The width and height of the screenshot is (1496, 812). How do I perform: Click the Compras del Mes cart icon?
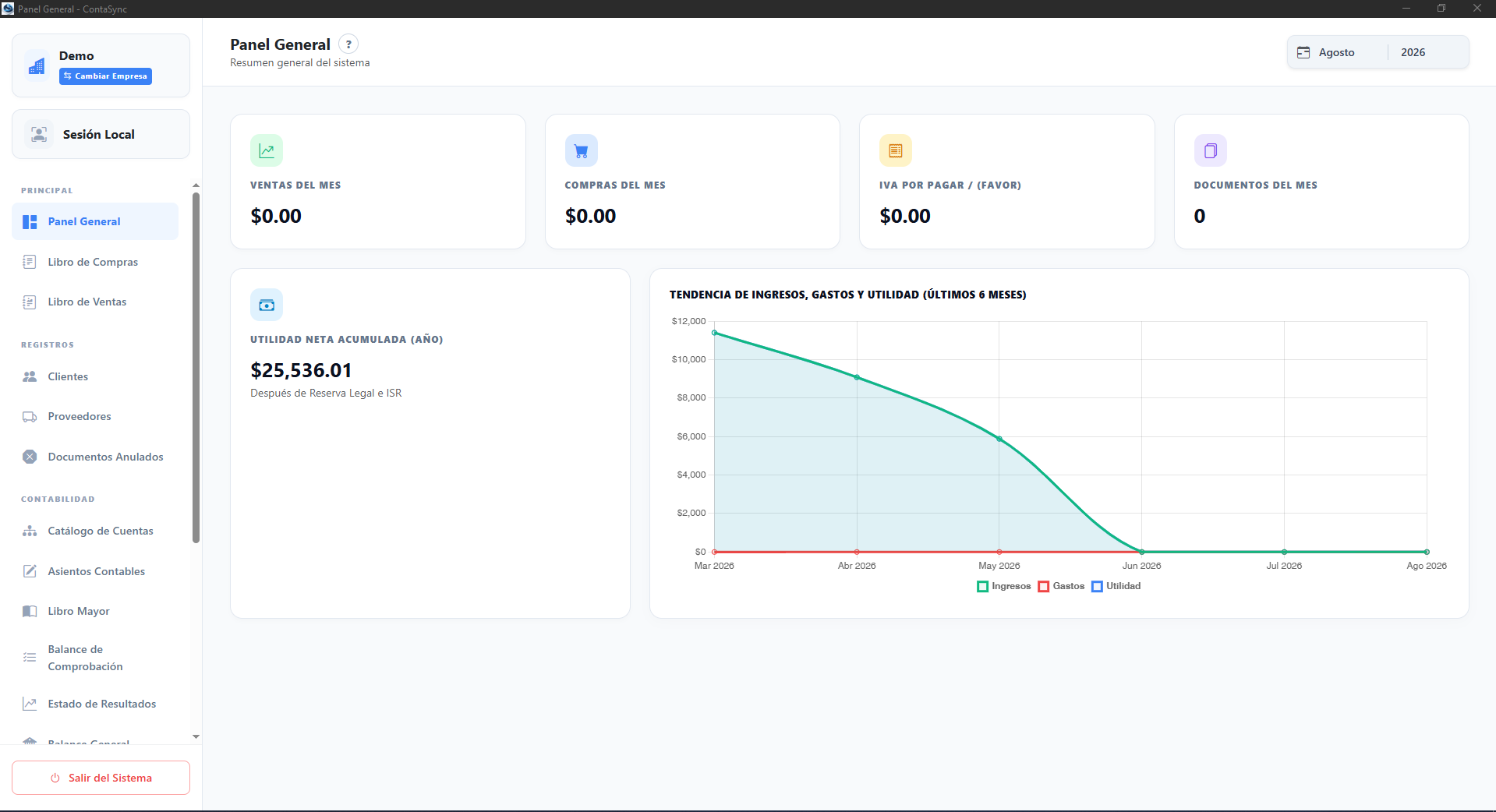(x=582, y=150)
